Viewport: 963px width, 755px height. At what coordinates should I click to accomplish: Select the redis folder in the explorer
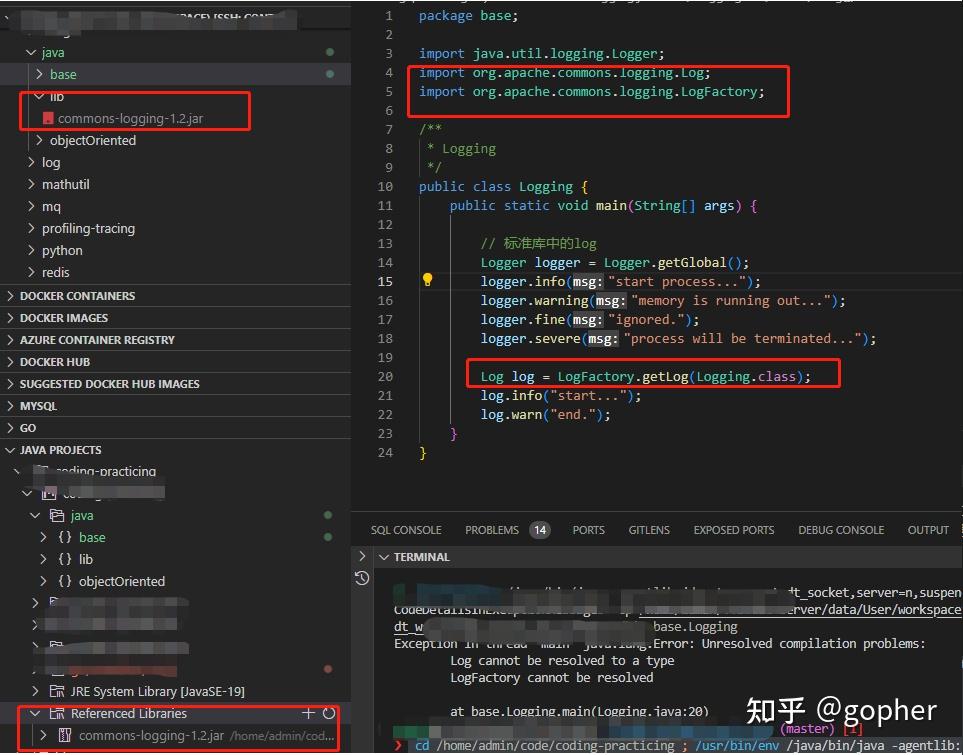[x=55, y=272]
